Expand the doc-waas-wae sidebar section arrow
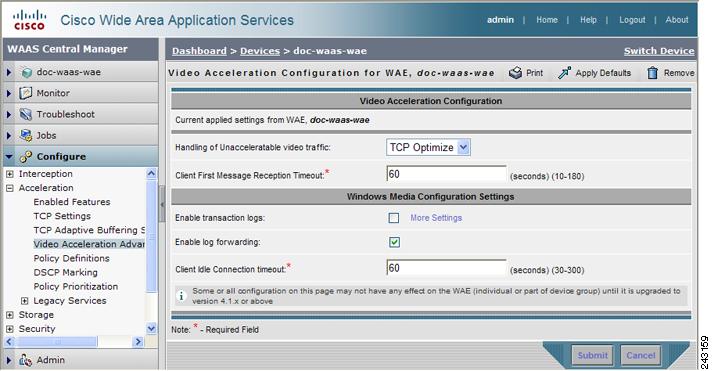 pyautogui.click(x=9, y=72)
